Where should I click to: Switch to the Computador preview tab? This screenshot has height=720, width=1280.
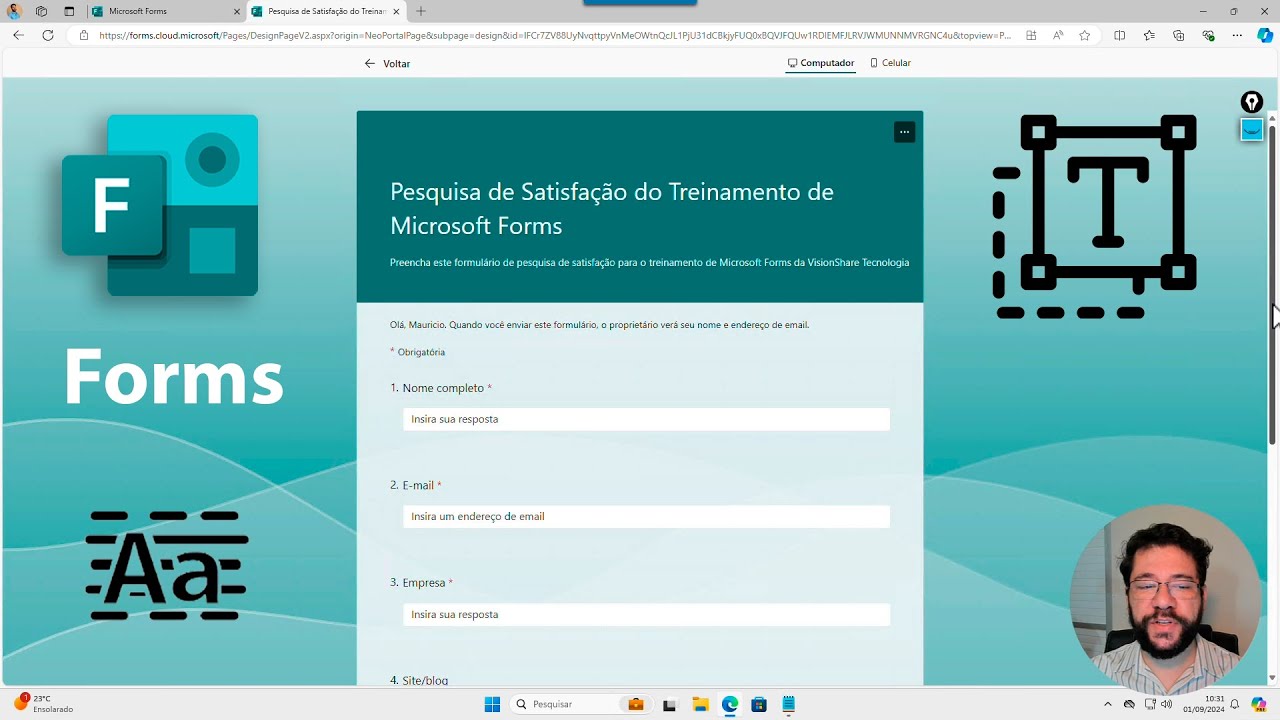[820, 63]
